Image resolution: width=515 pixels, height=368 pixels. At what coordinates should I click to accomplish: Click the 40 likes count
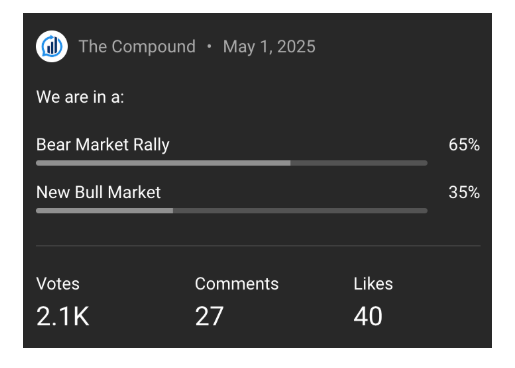click(x=368, y=316)
